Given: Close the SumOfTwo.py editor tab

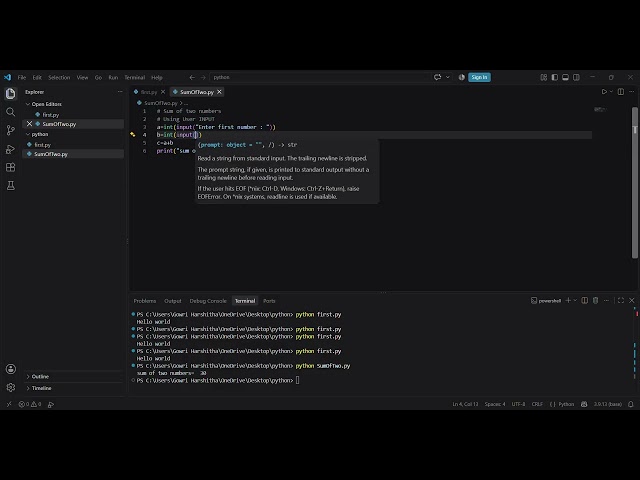Looking at the screenshot, I should 219,92.
